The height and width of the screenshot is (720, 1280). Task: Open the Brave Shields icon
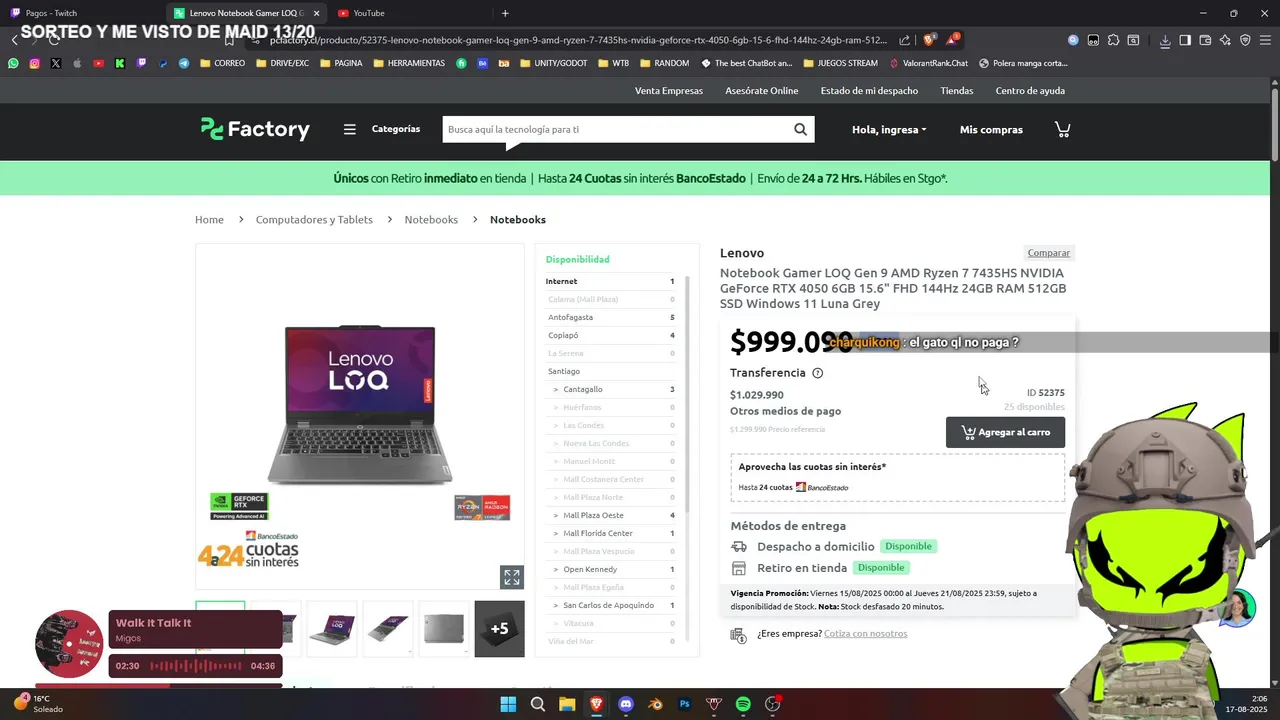point(929,40)
